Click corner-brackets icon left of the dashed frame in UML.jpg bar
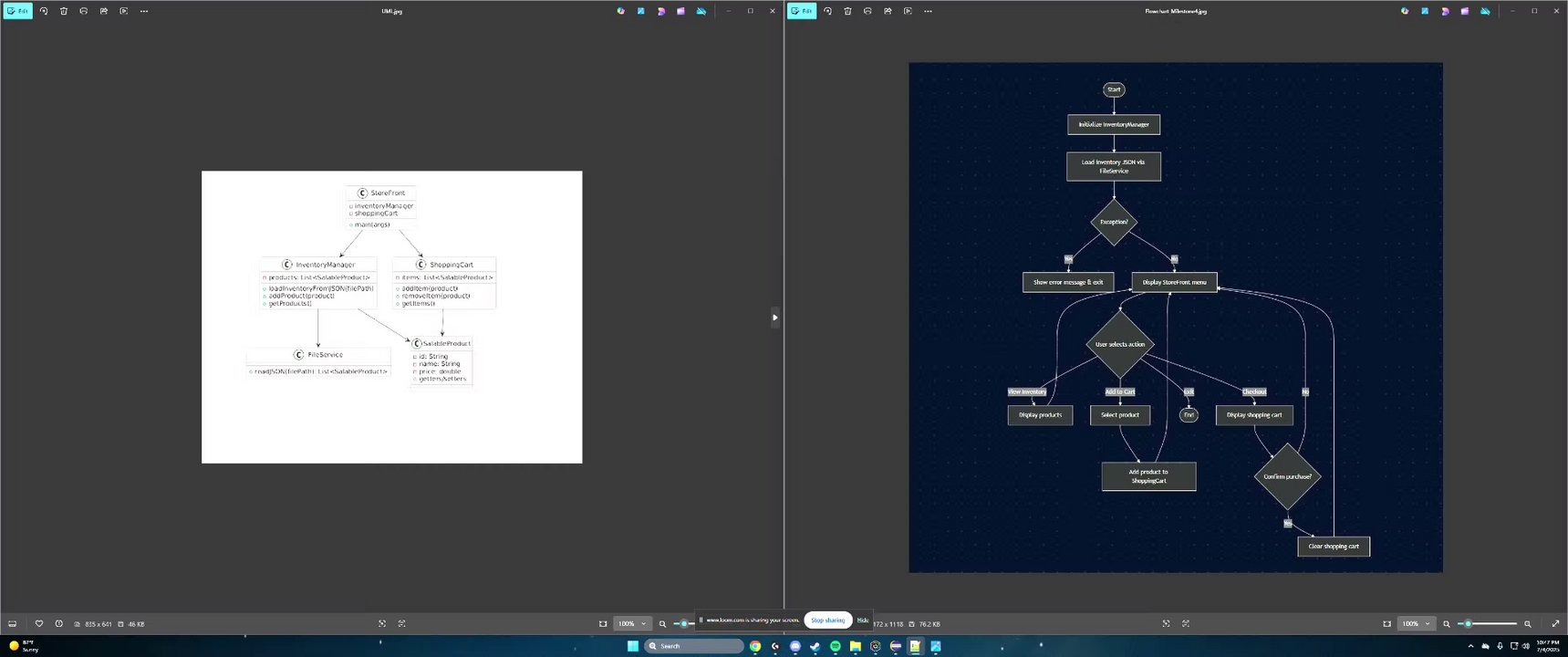This screenshot has width=1568, height=657. [382, 624]
